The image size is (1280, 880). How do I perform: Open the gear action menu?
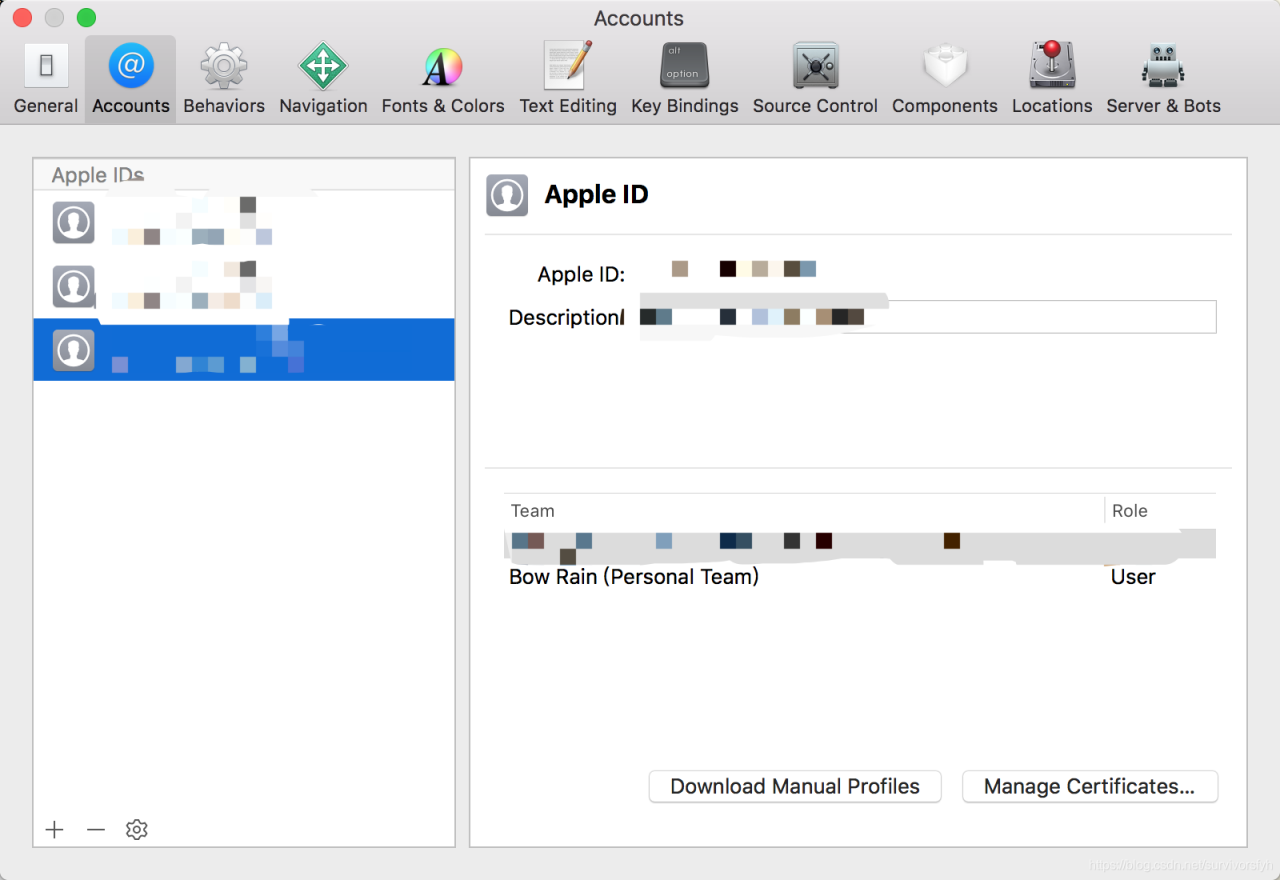[137, 829]
